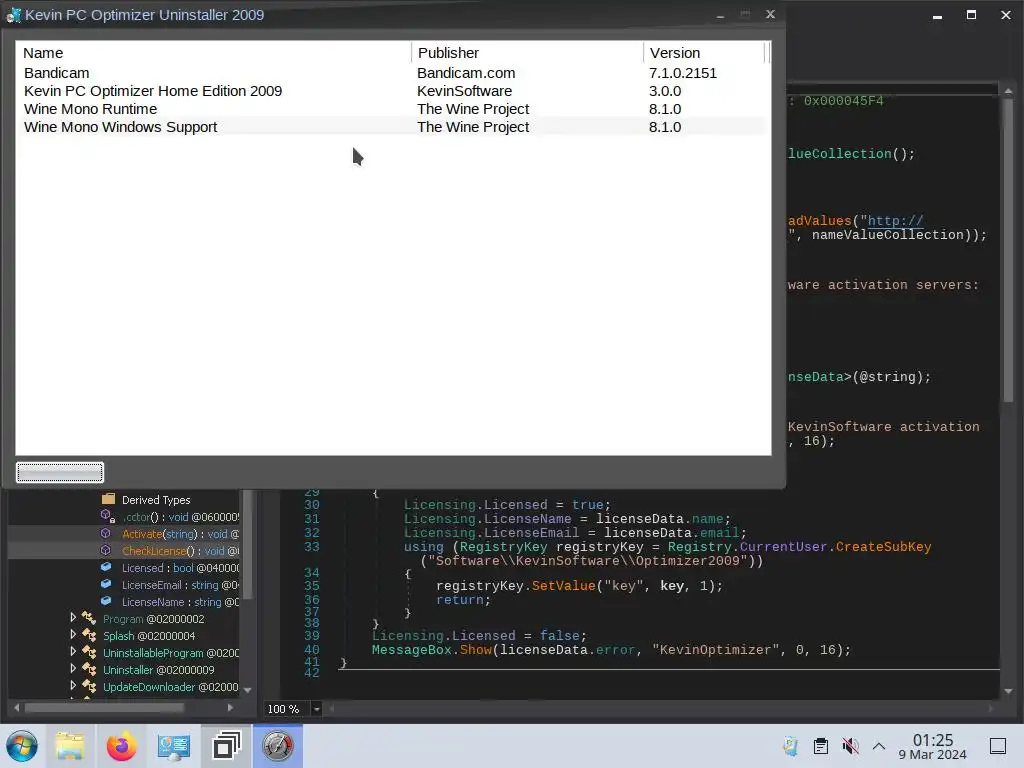This screenshot has height=768, width=1024.
Task: Select the Licensed : bool field
Action: pyautogui.click(x=180, y=568)
